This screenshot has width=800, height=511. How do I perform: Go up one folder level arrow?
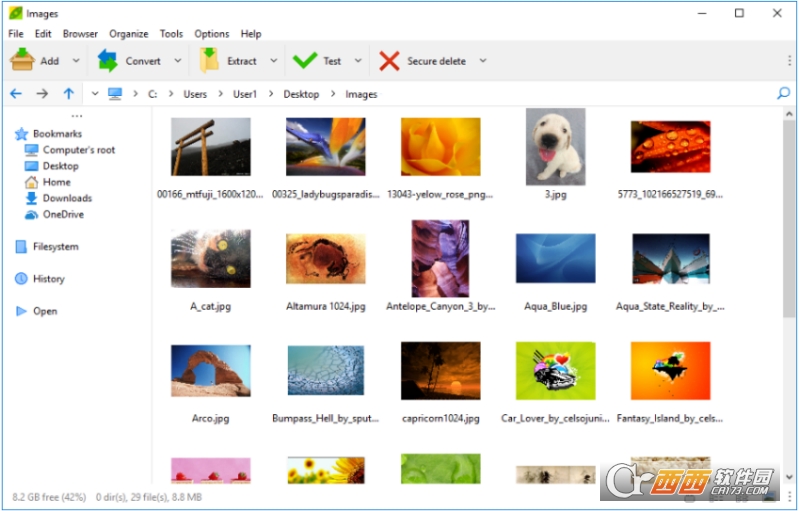[x=68, y=93]
